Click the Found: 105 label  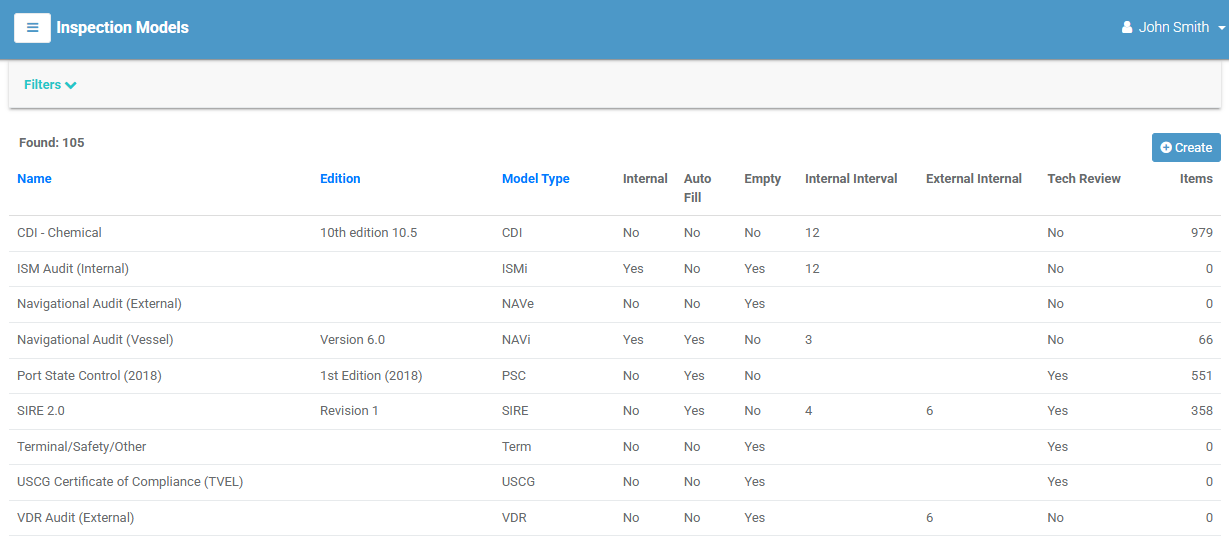click(52, 143)
